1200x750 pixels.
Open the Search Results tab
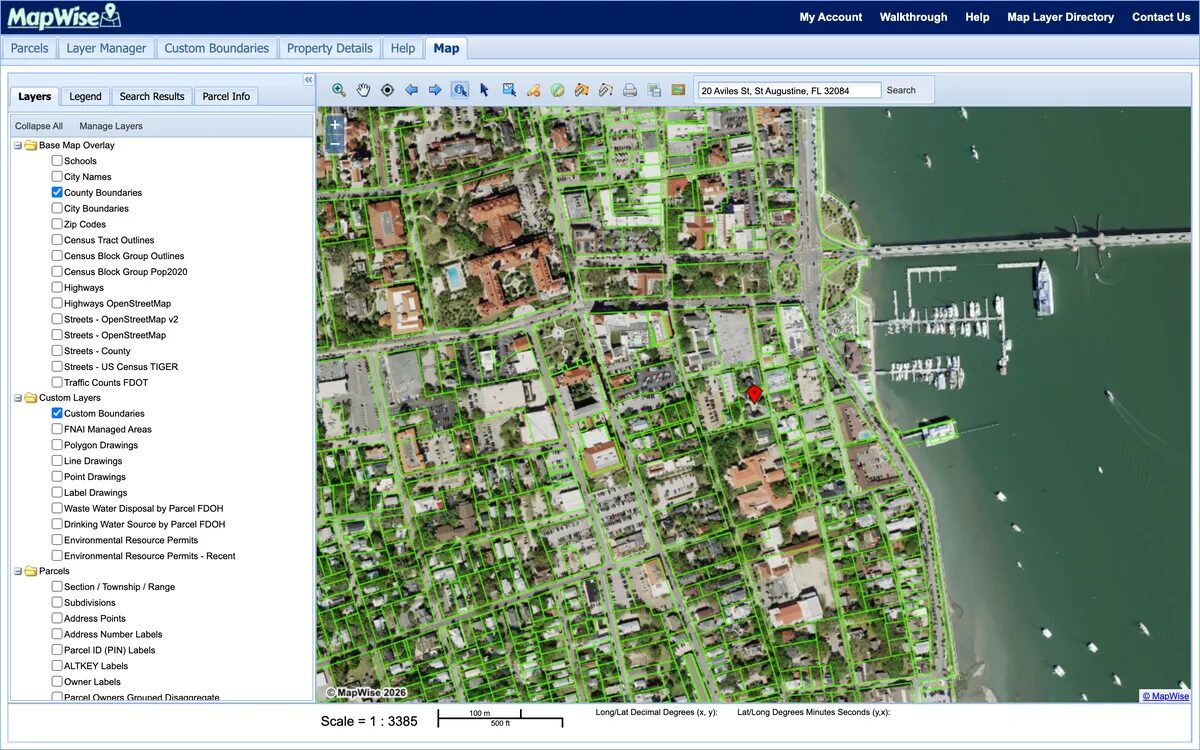[152, 96]
